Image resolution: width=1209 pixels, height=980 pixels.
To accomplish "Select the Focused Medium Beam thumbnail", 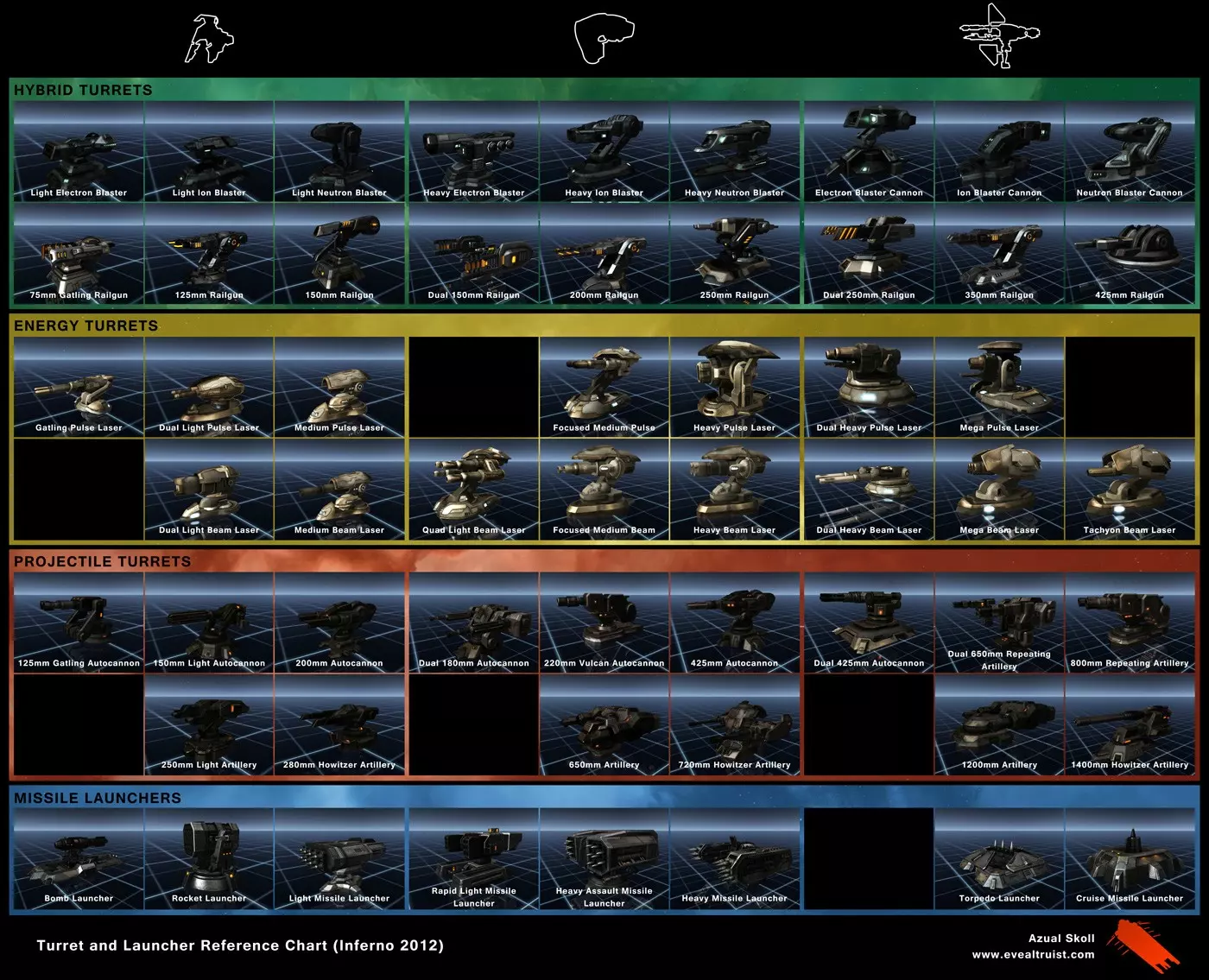I will coord(604,490).
